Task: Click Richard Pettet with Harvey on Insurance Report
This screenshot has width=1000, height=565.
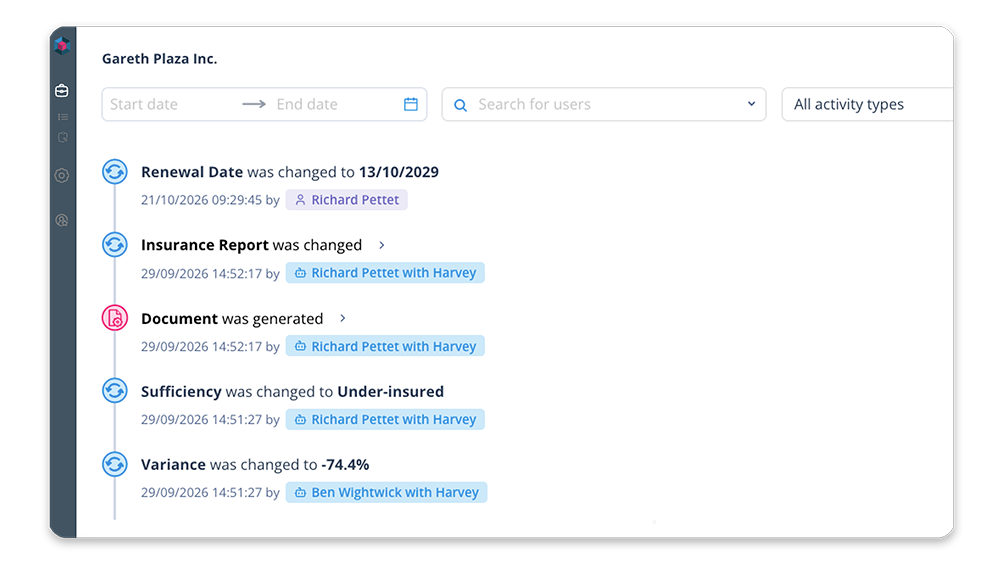Action: (385, 273)
